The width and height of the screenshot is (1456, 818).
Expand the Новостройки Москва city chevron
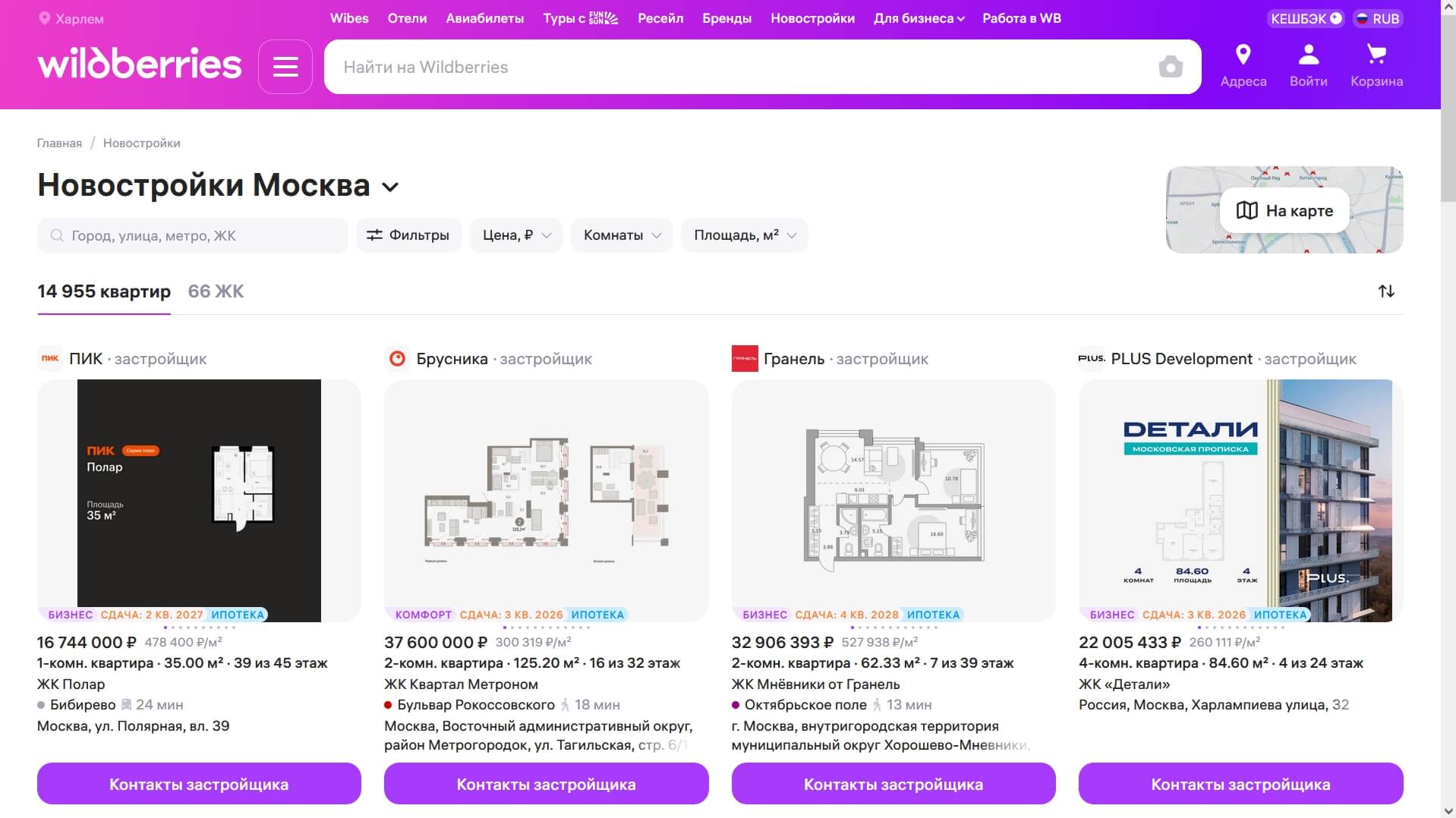390,187
